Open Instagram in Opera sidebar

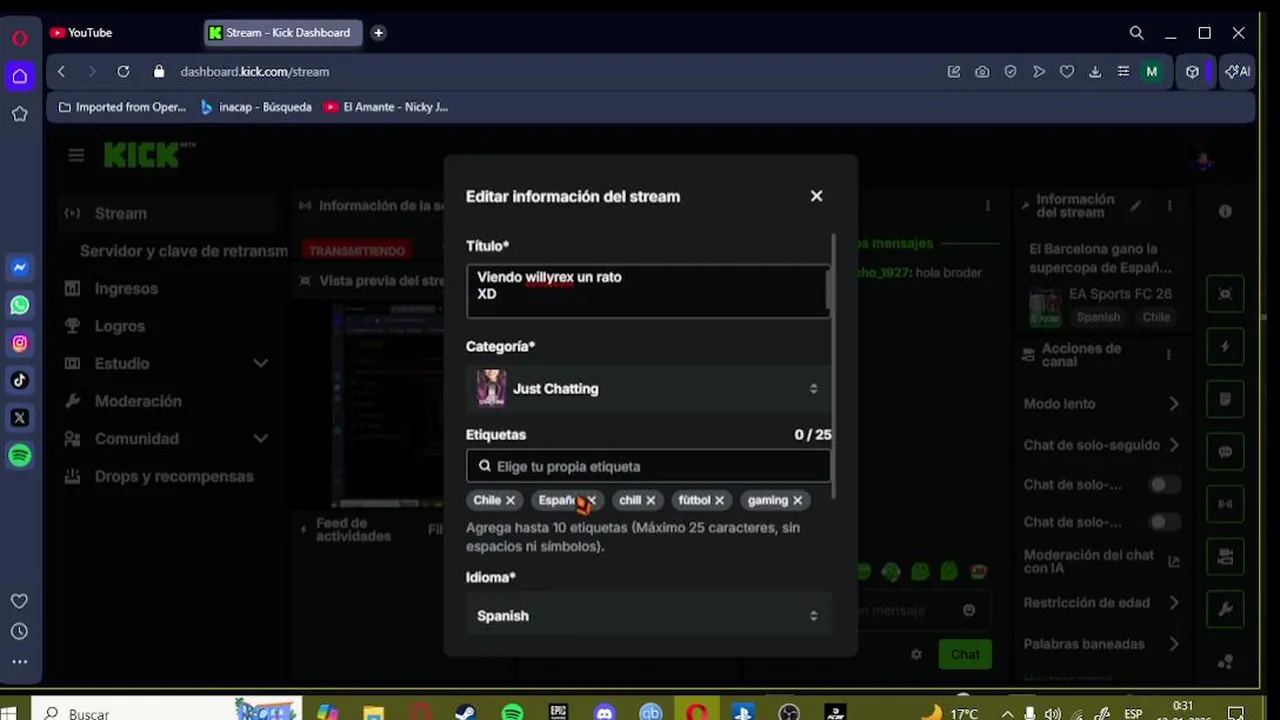point(19,343)
